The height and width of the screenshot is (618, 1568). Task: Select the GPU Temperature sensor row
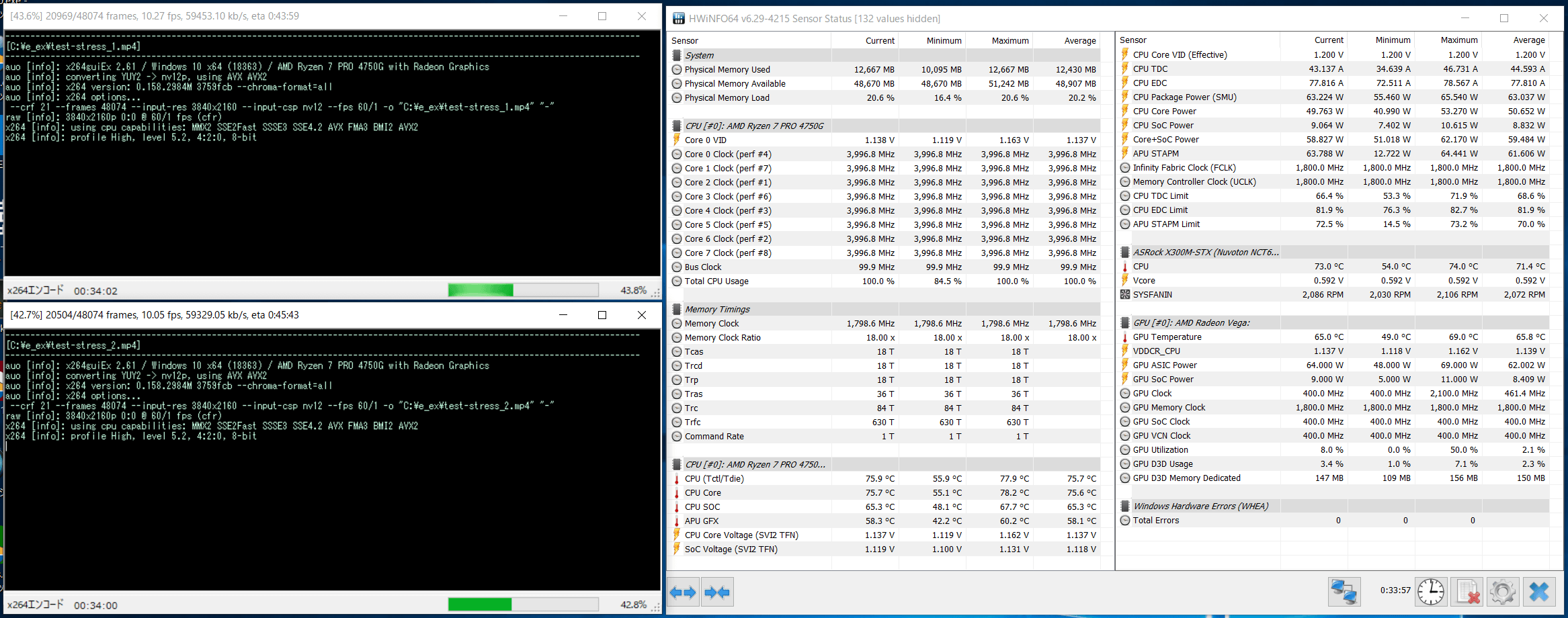pyautogui.click(x=1334, y=337)
